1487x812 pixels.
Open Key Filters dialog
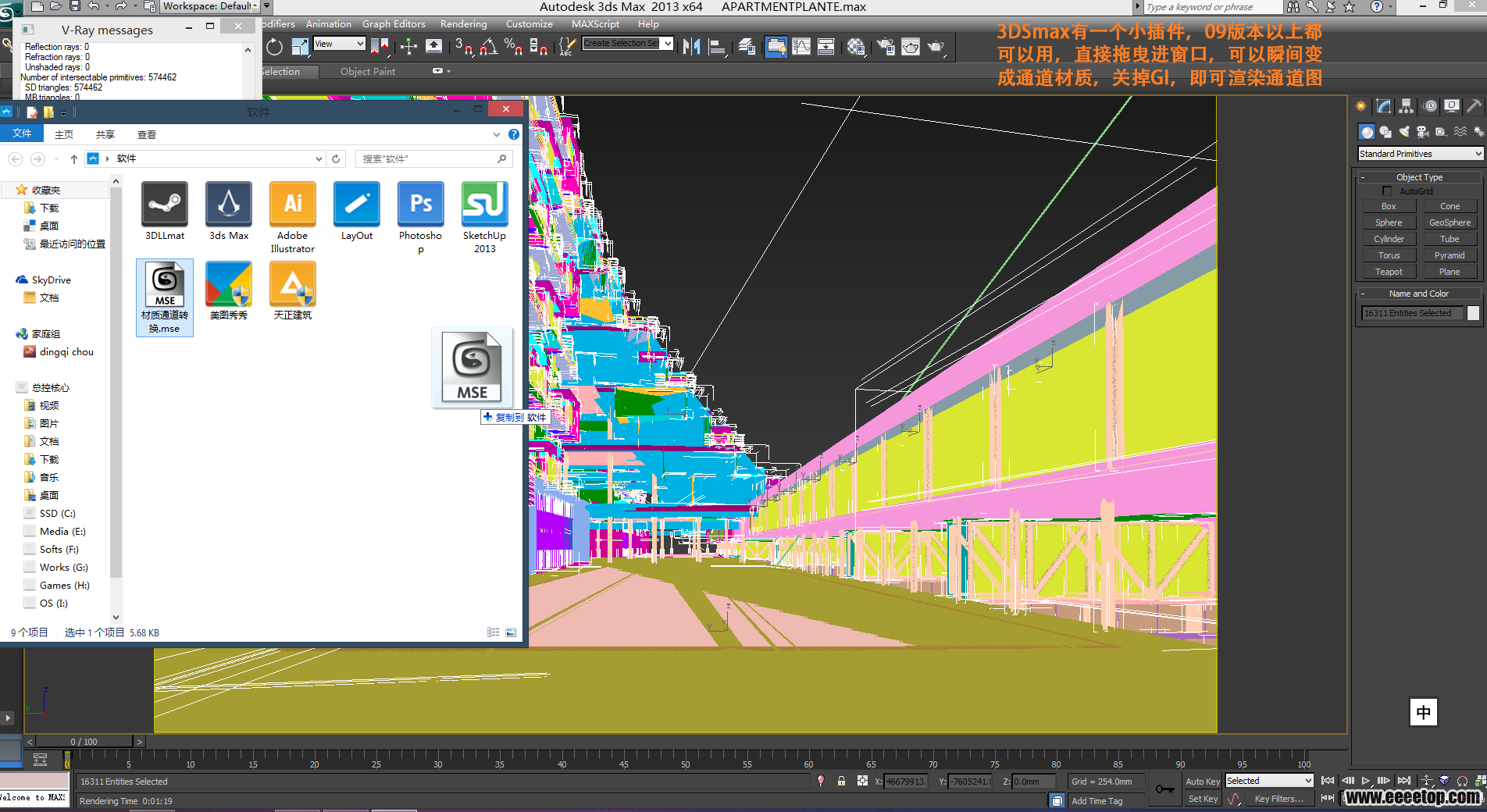tap(1278, 799)
